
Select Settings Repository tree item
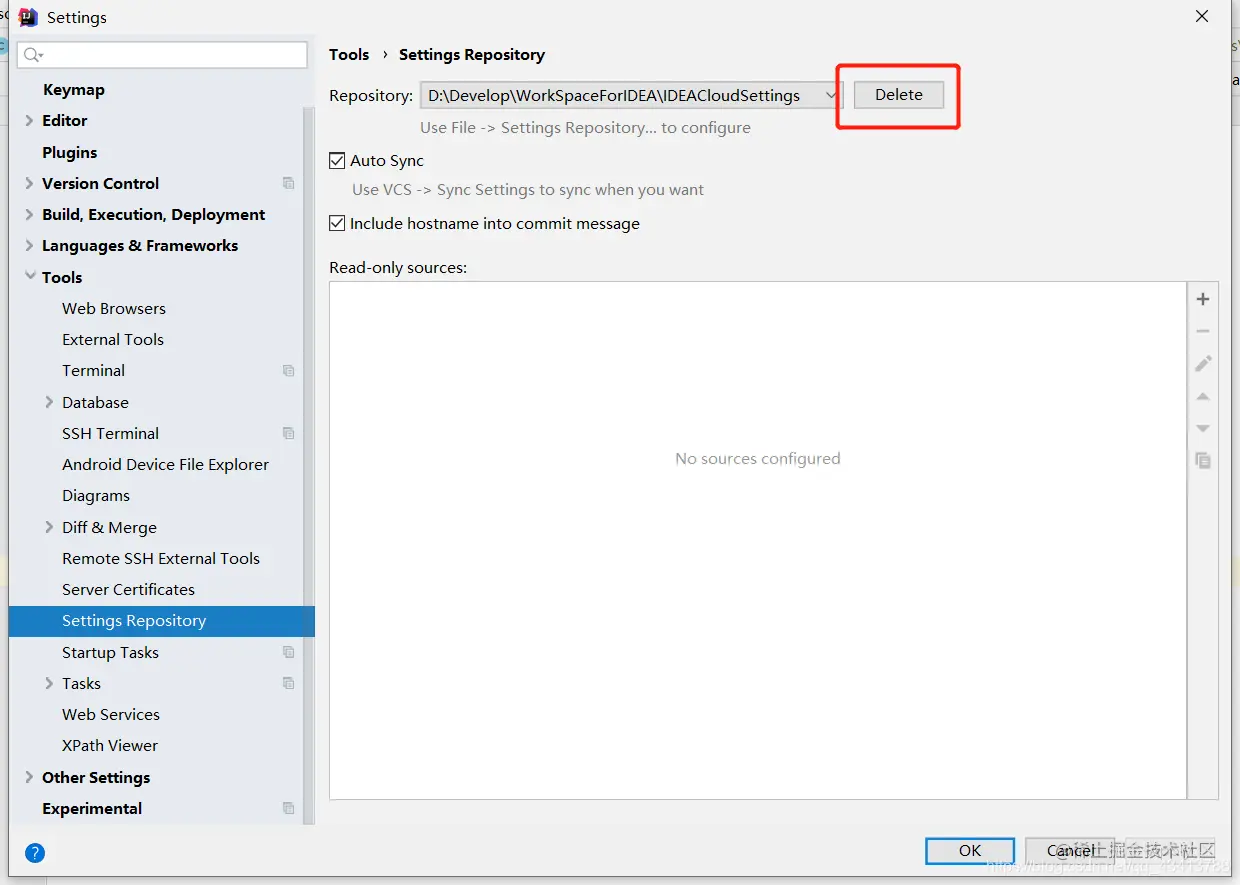point(162,621)
